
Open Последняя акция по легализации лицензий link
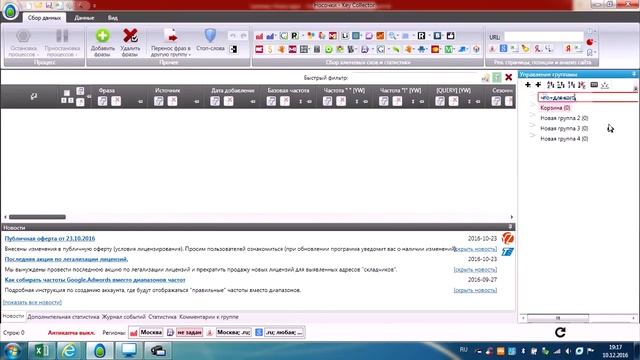pos(66,259)
